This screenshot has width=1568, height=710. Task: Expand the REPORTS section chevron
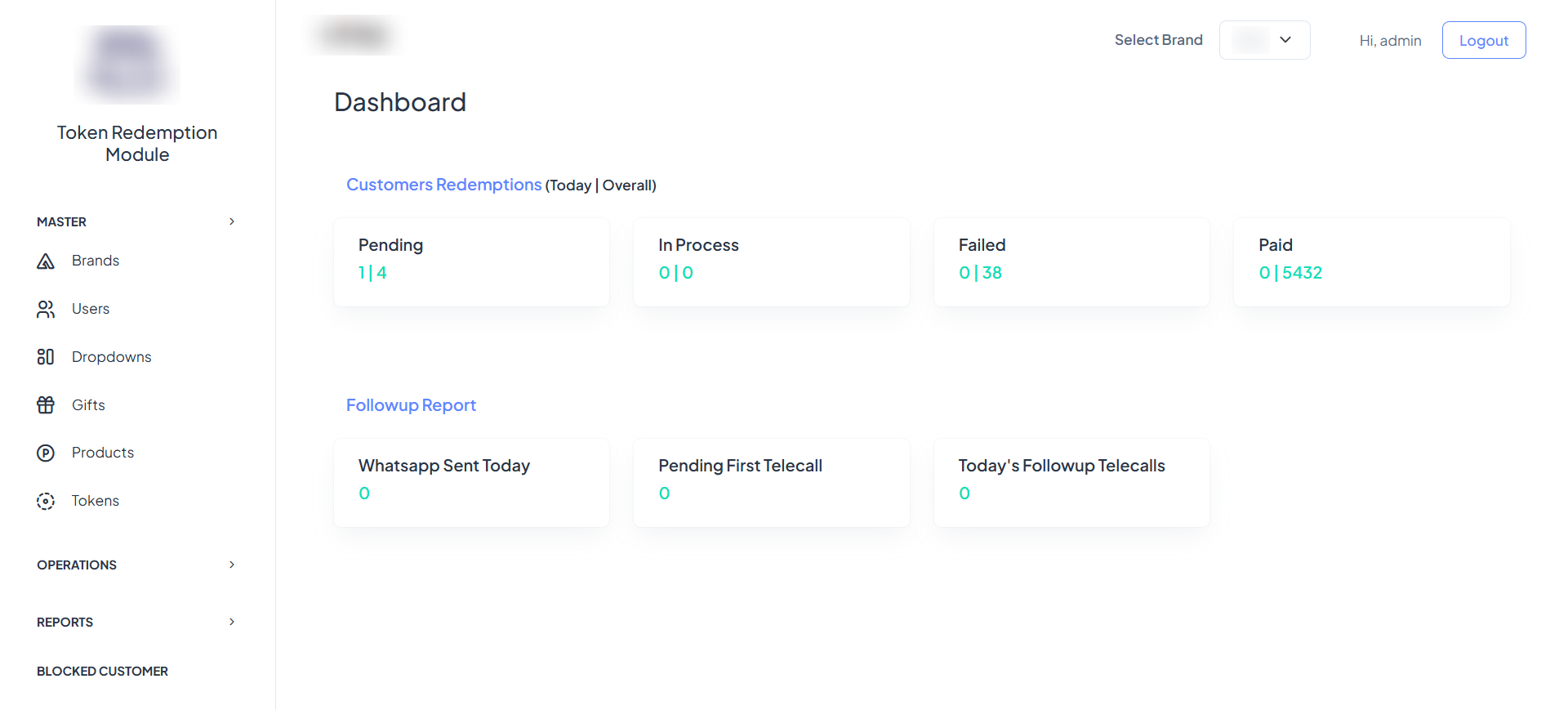232,622
